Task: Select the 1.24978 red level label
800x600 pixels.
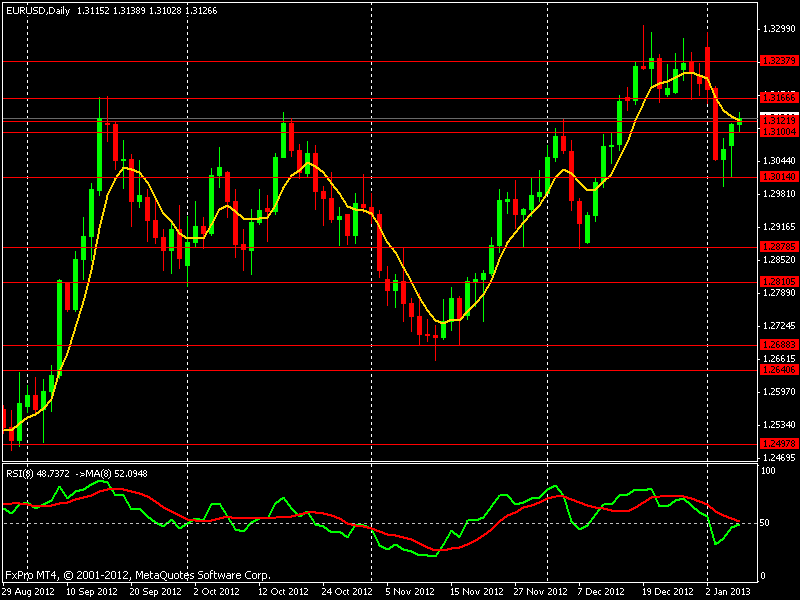Action: point(779,443)
